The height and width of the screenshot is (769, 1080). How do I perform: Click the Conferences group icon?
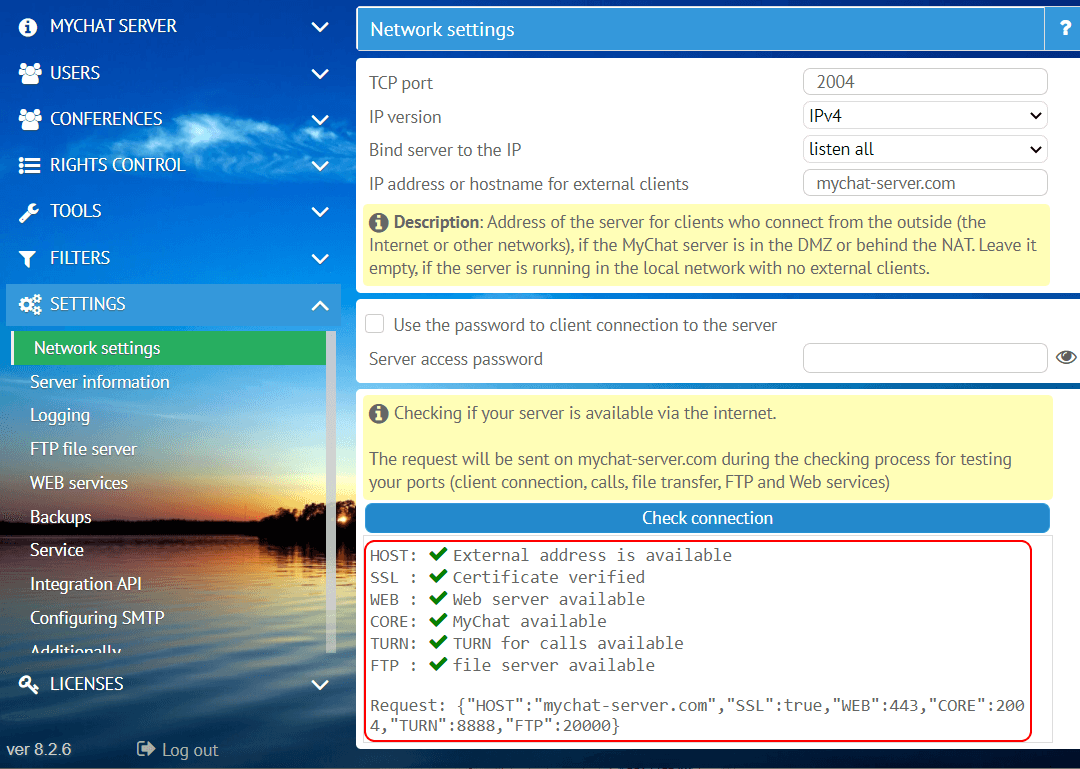coord(30,119)
